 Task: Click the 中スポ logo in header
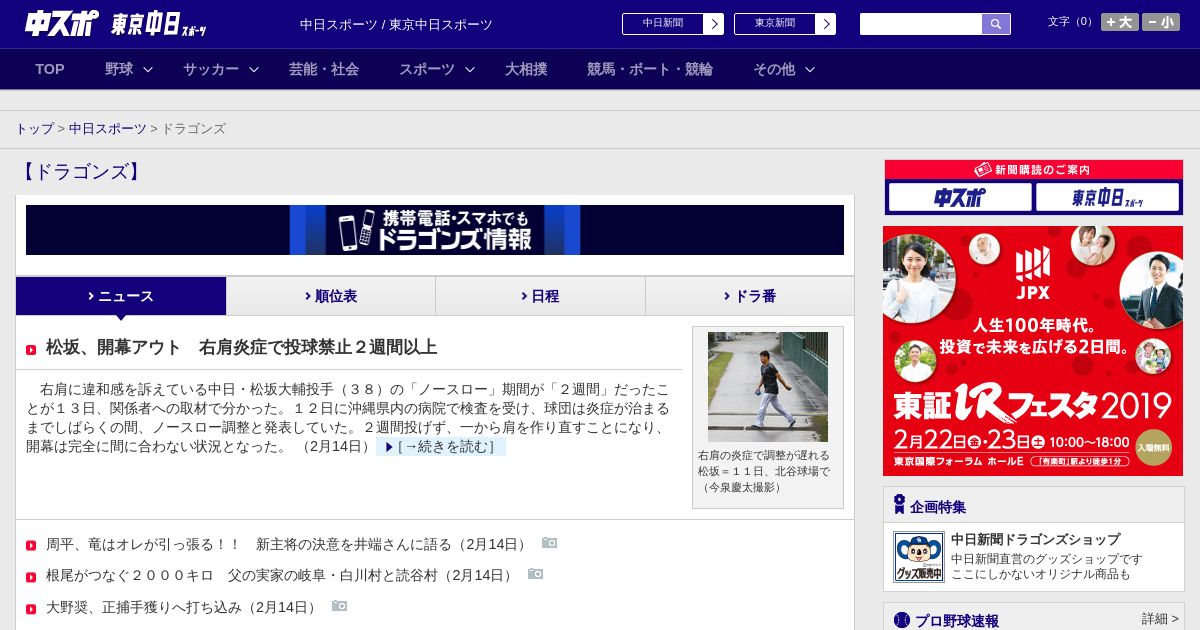(61, 23)
